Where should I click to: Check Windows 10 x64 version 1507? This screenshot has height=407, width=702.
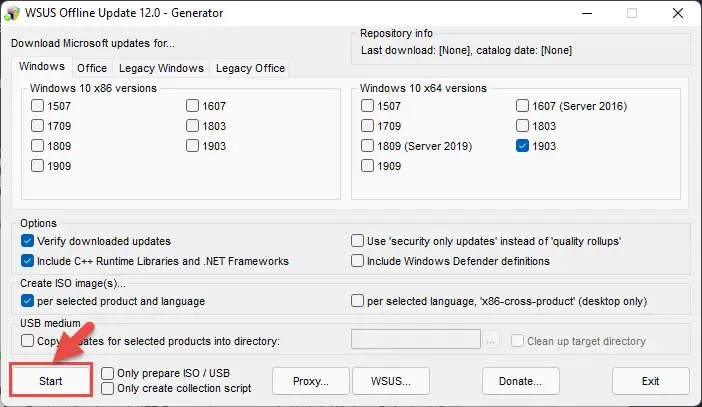(367, 106)
